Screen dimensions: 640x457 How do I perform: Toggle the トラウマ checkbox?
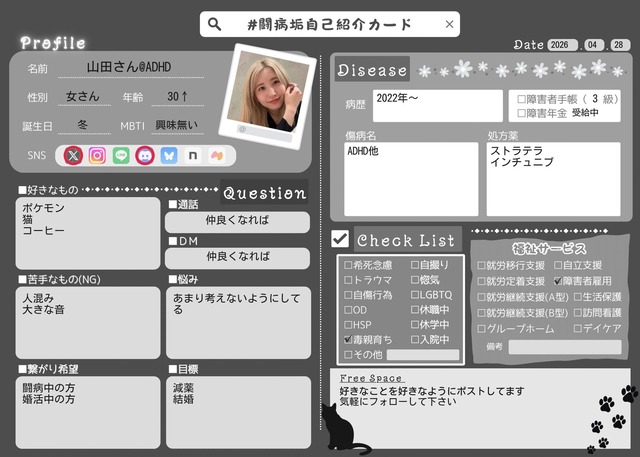click(x=348, y=280)
